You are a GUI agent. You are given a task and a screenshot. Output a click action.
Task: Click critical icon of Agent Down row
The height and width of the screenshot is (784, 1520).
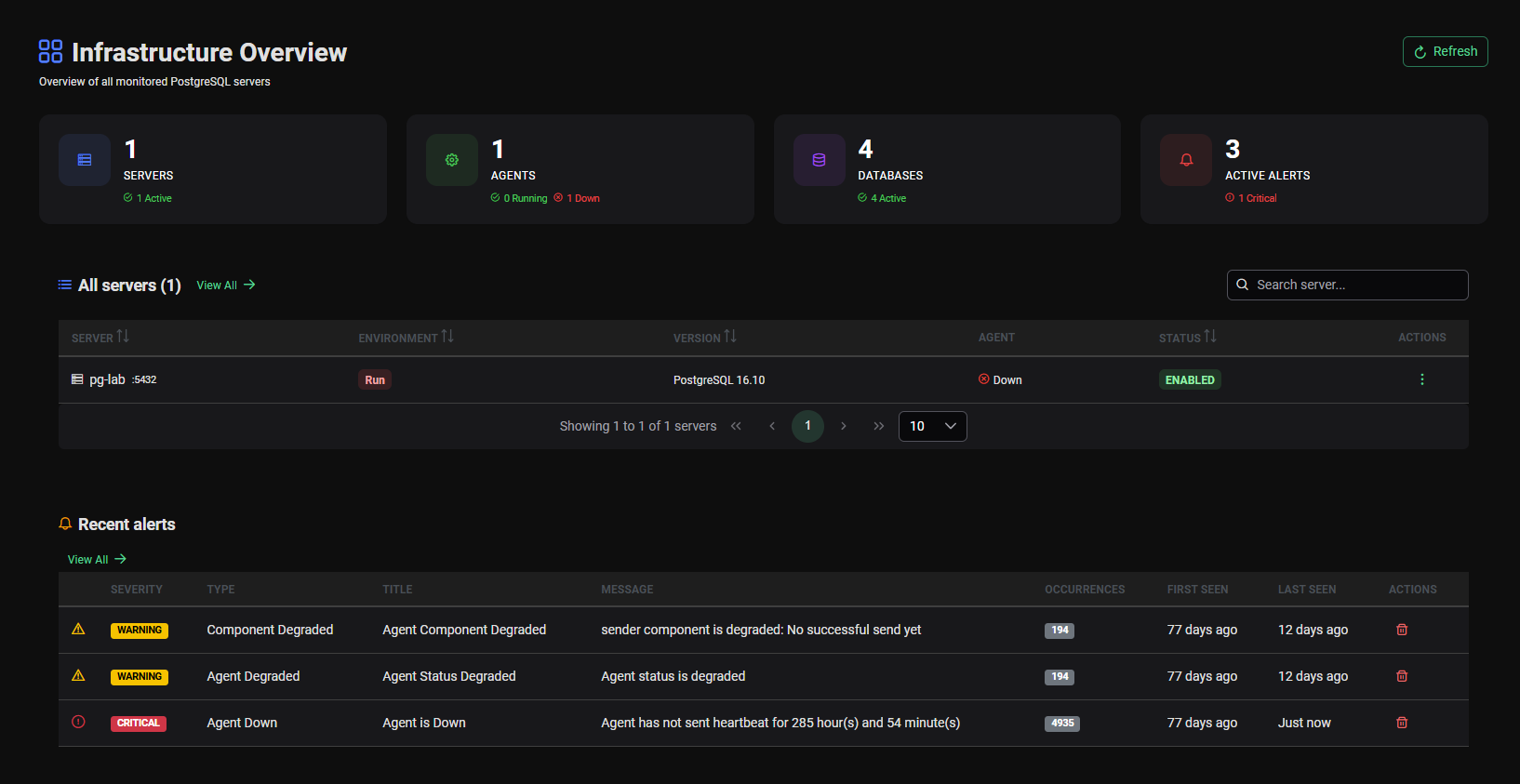(x=78, y=722)
